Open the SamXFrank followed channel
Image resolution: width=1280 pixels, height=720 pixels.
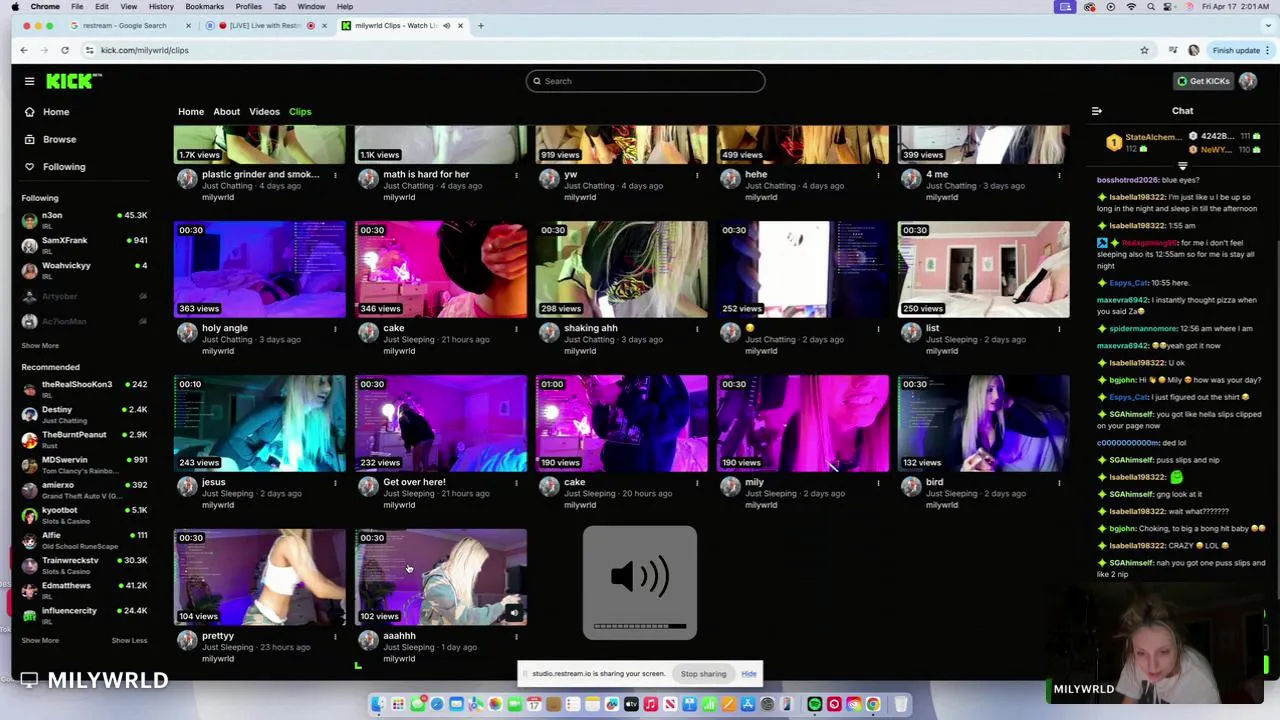click(84, 245)
